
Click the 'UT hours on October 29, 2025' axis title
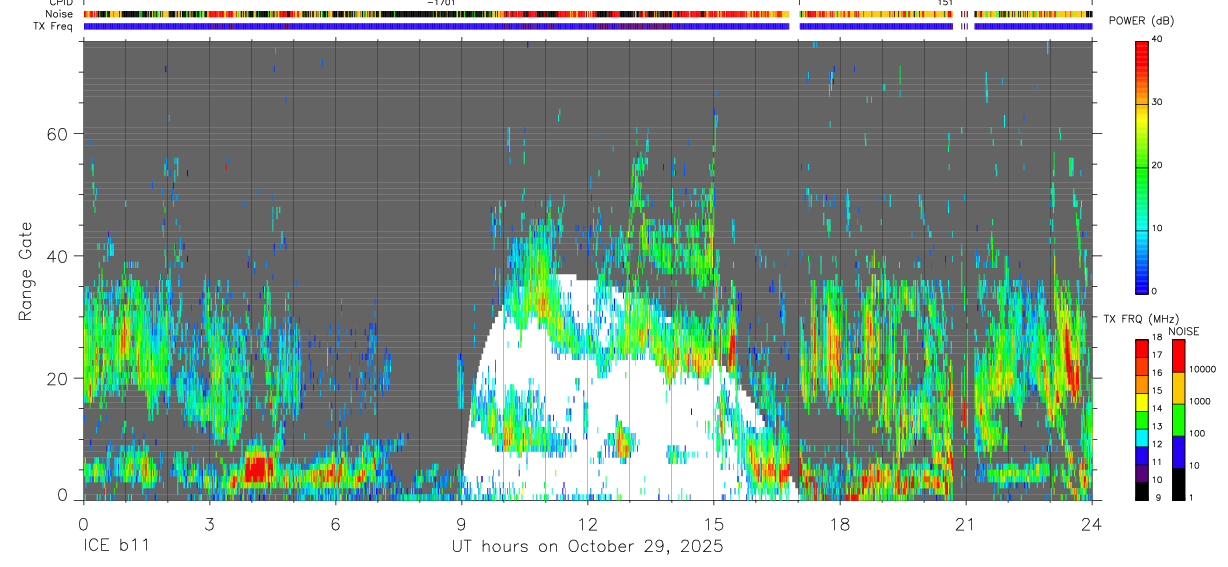point(587,547)
